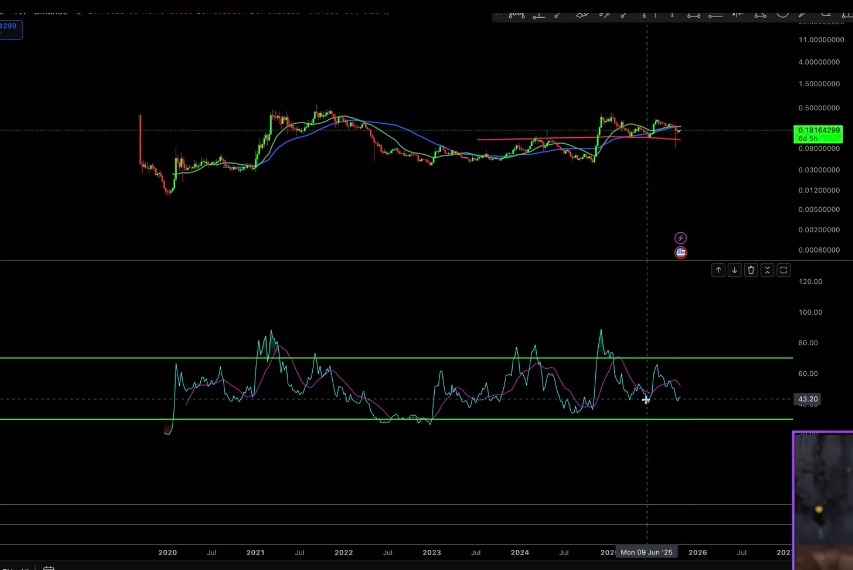Select the upper green RSI band line

coord(400,357)
